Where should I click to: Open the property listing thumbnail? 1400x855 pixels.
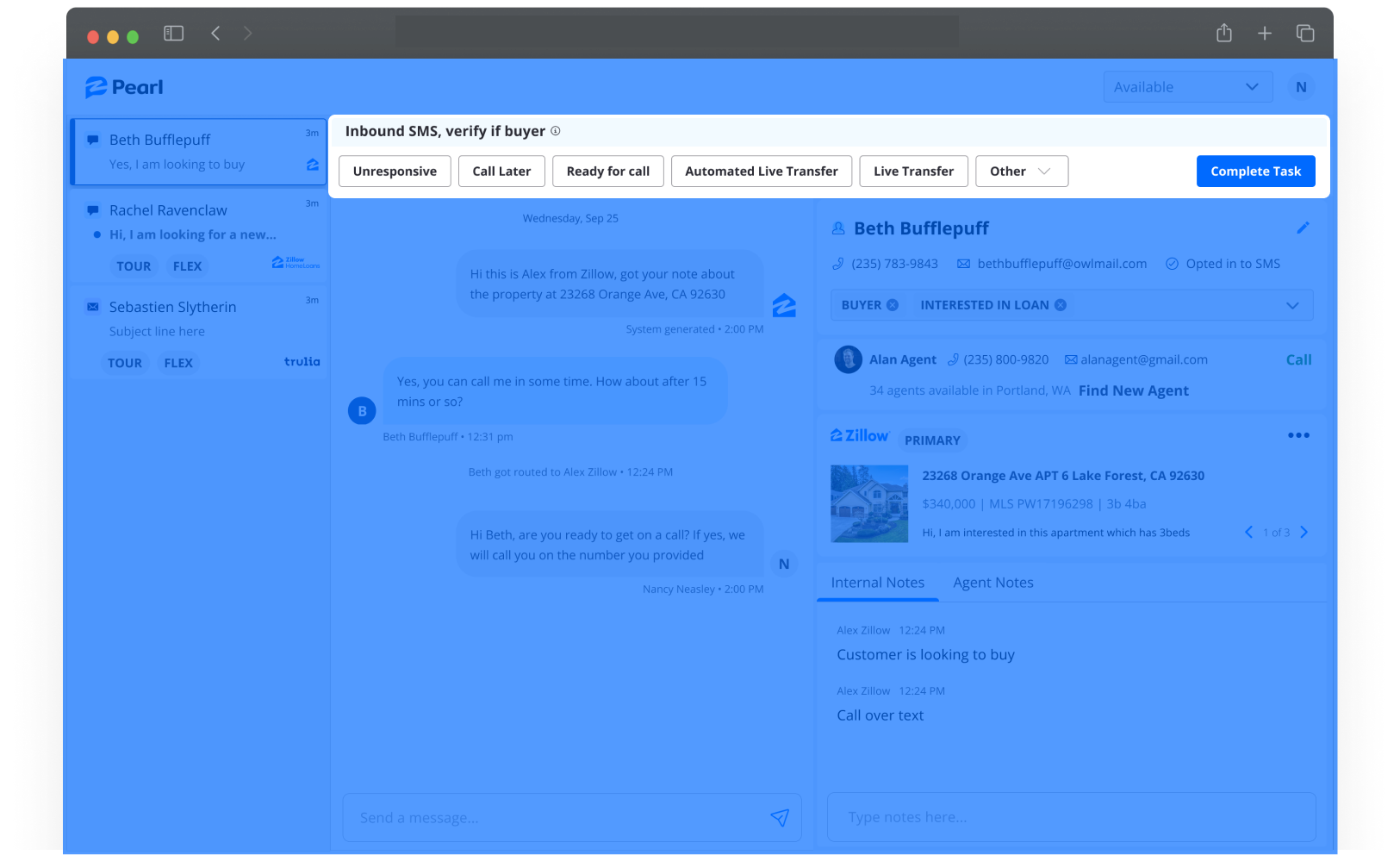[869, 503]
